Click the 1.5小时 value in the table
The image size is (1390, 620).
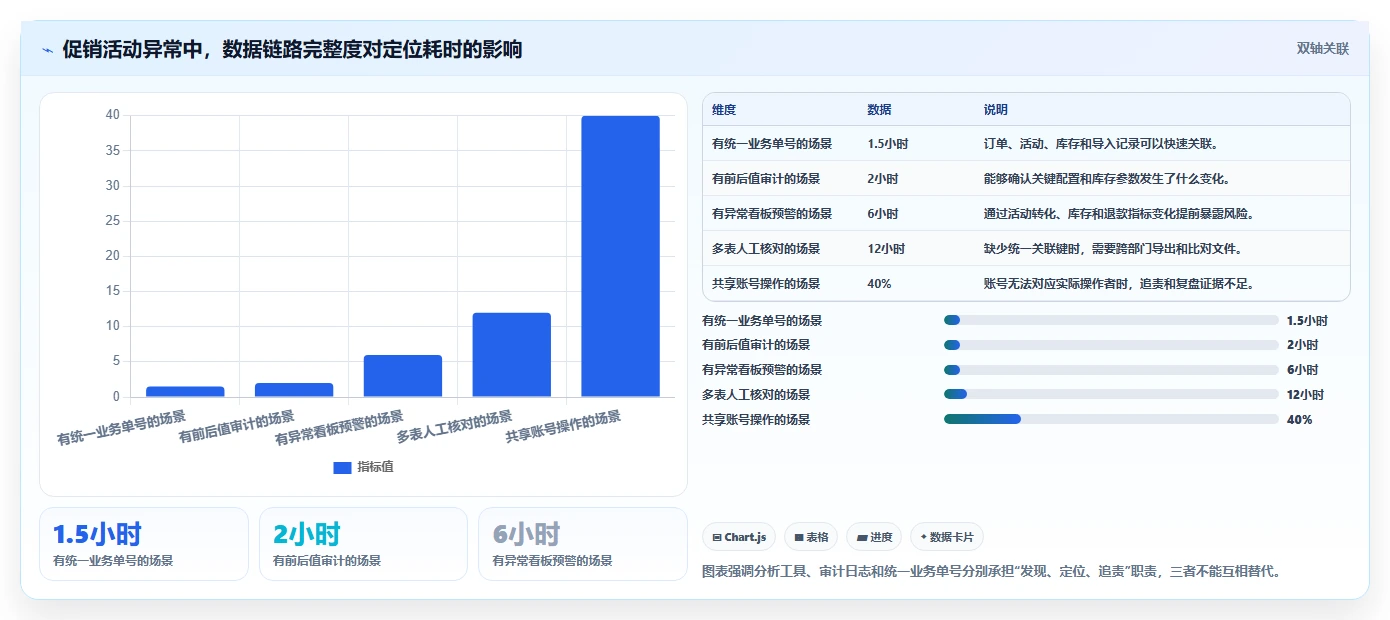click(888, 144)
